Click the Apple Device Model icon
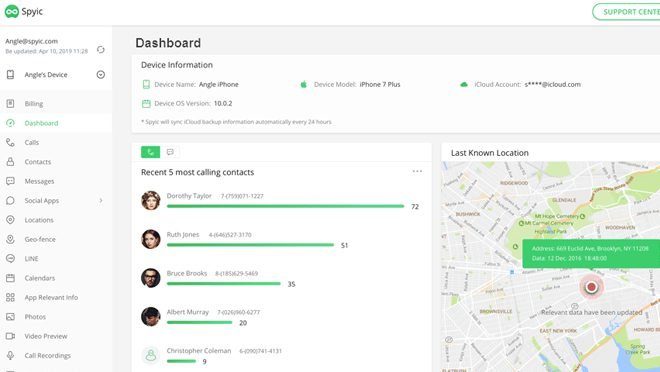 (303, 84)
